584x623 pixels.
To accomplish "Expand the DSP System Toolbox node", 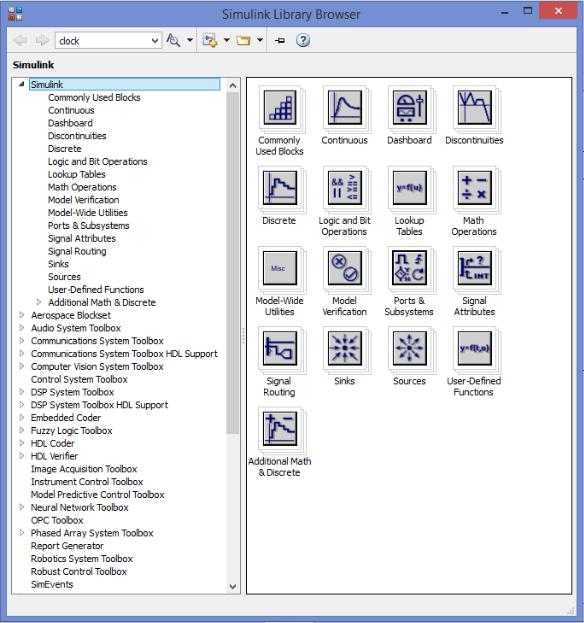I will coord(22,392).
